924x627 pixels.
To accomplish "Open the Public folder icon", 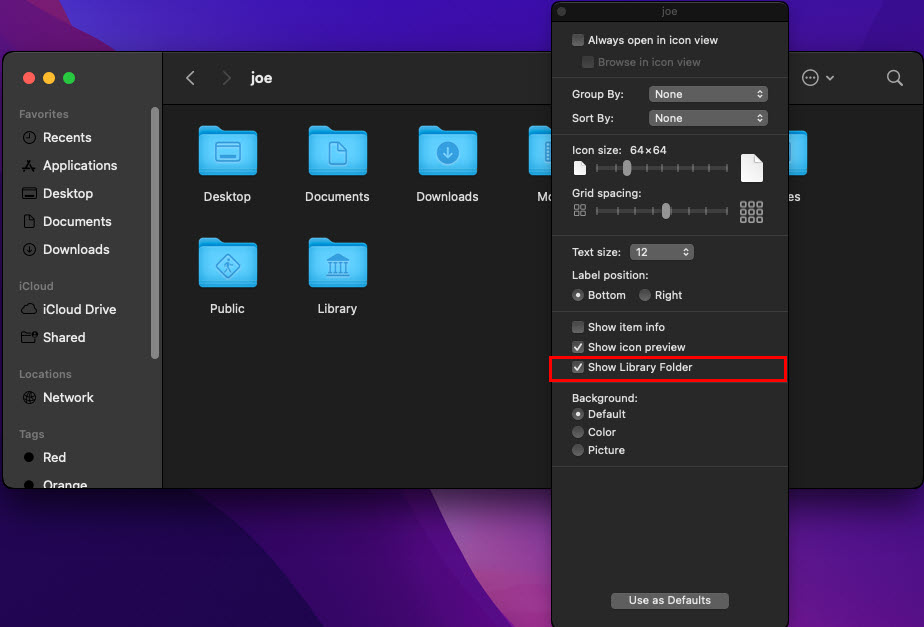I will point(227,265).
